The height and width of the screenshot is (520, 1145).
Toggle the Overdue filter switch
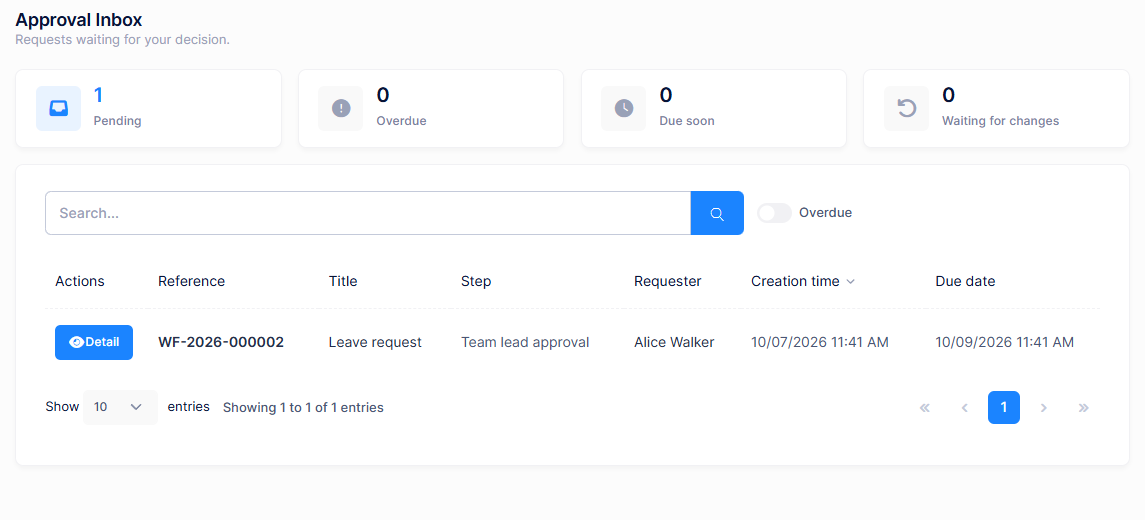coord(774,213)
